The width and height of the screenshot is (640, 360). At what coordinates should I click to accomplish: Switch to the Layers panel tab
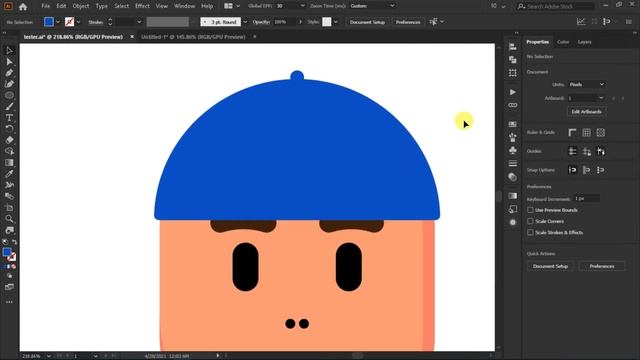tap(584, 42)
